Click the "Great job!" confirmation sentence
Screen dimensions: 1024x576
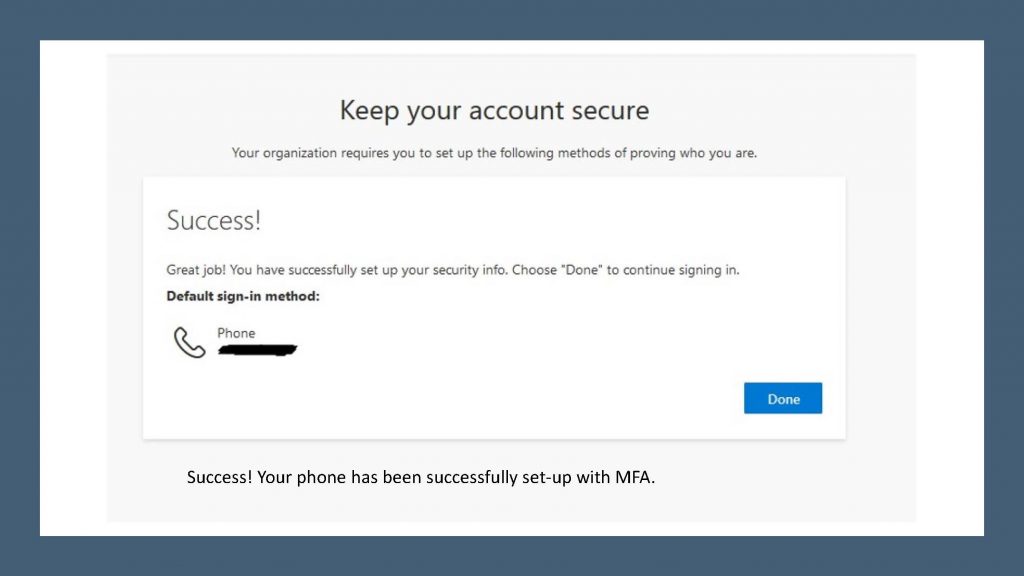coord(453,270)
